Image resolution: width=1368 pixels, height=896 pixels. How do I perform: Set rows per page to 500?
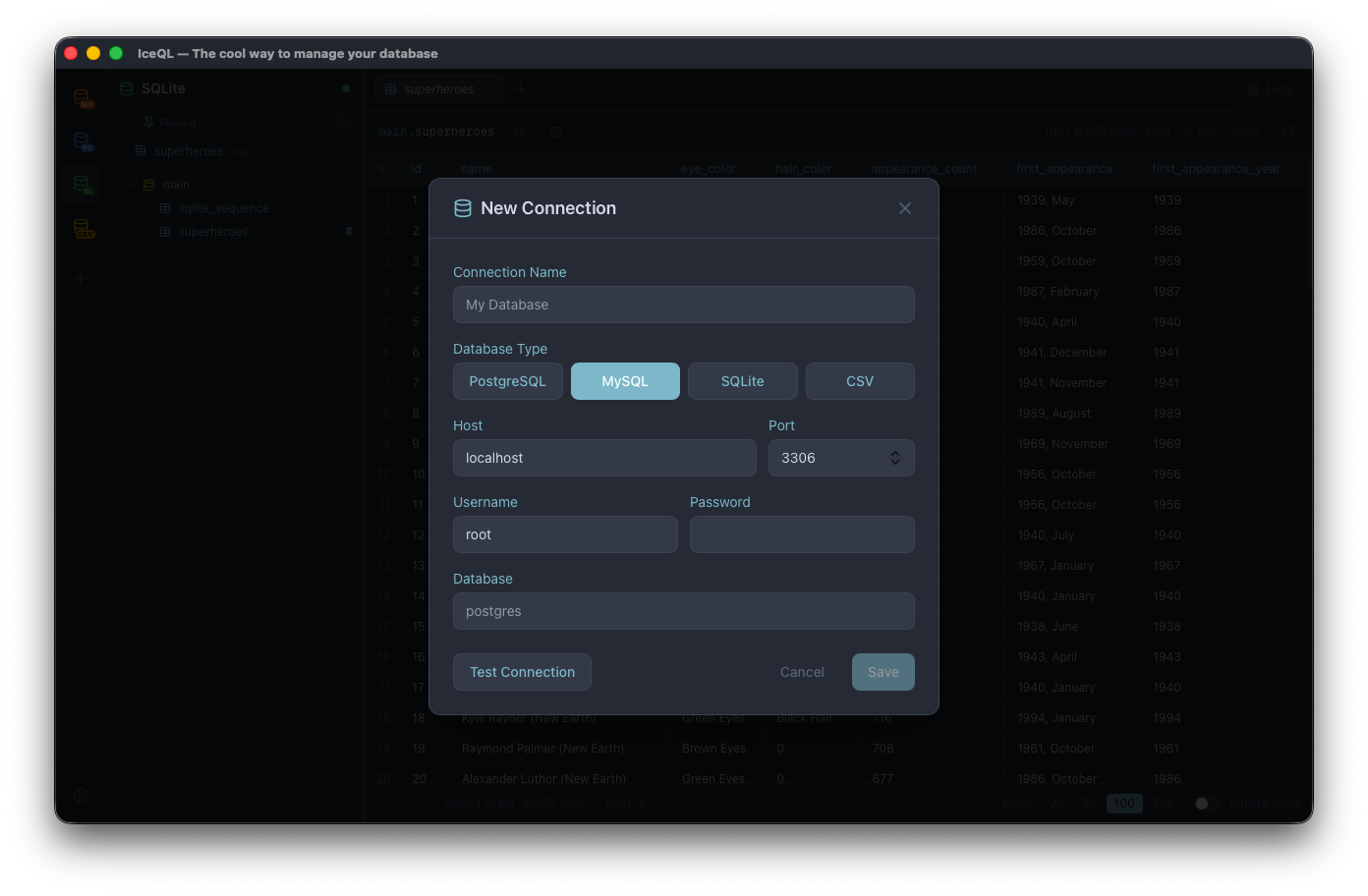pos(1164,804)
